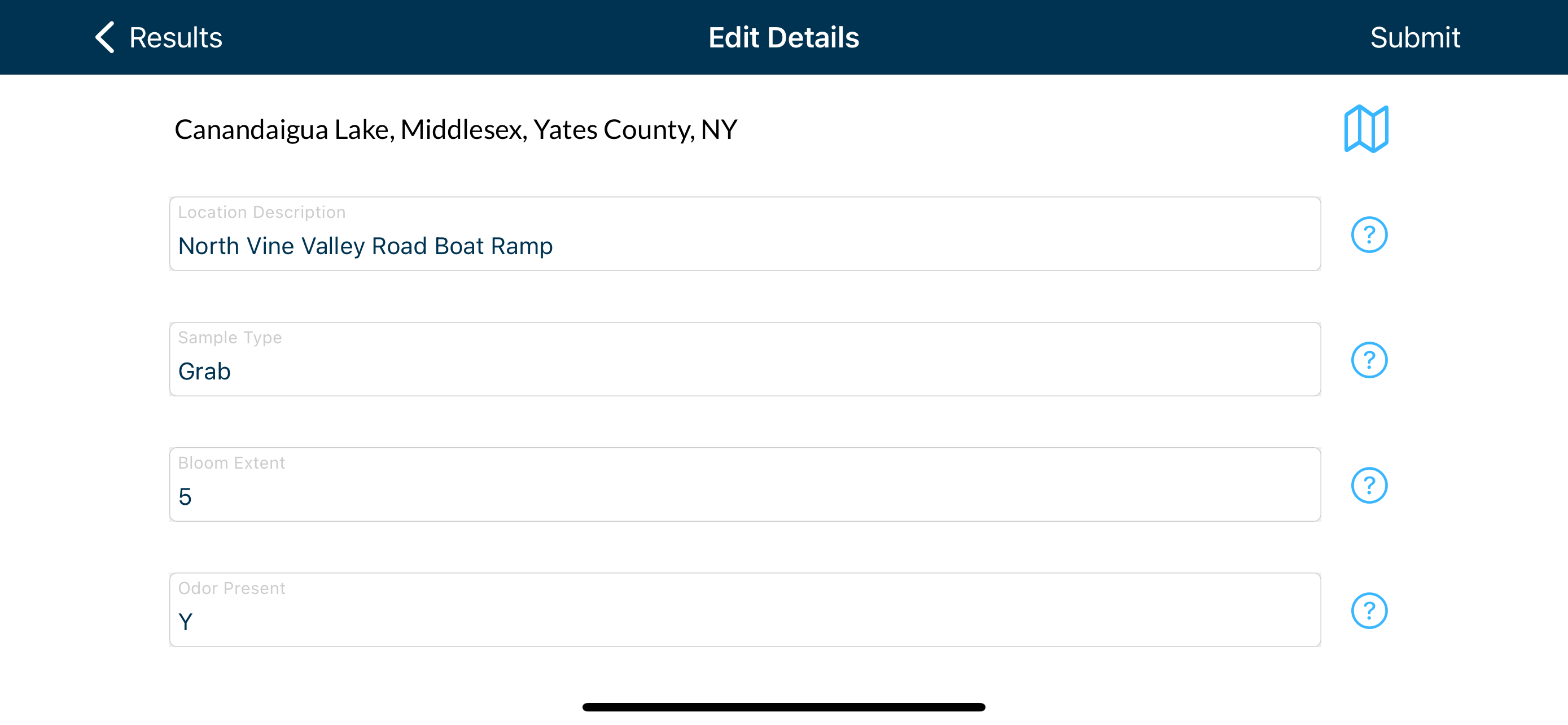Click the Bloom Extent label

231,463
